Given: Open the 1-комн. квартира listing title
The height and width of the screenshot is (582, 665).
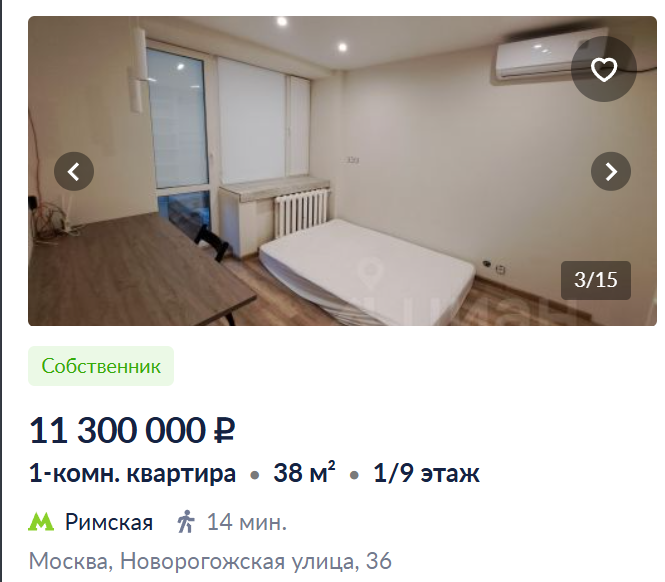Looking at the screenshot, I should click(x=132, y=473).
